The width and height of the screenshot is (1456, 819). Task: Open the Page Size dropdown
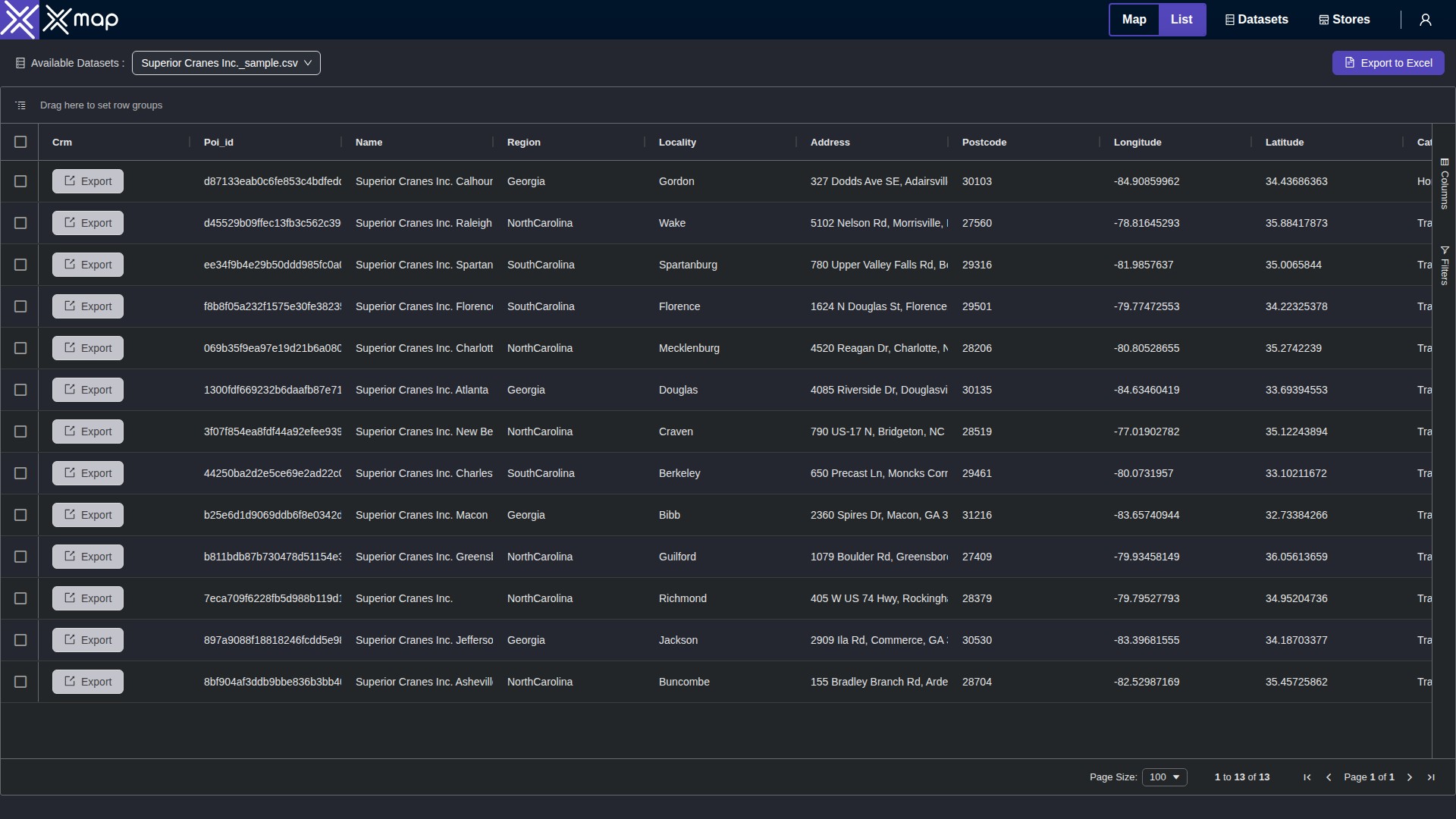click(x=1164, y=777)
